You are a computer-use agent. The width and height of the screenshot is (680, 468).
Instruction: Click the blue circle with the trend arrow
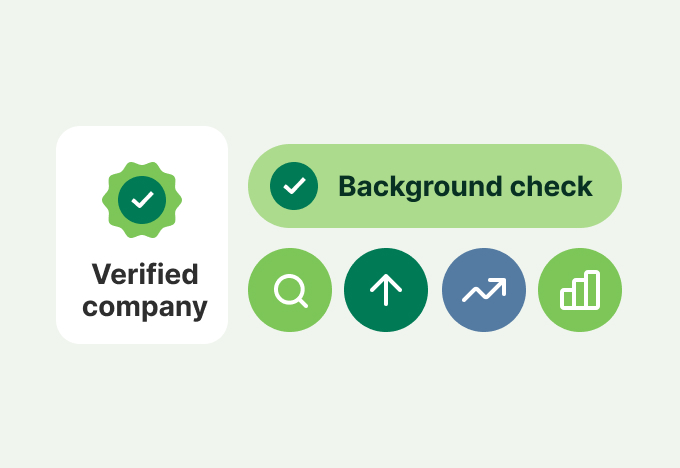coord(484,290)
